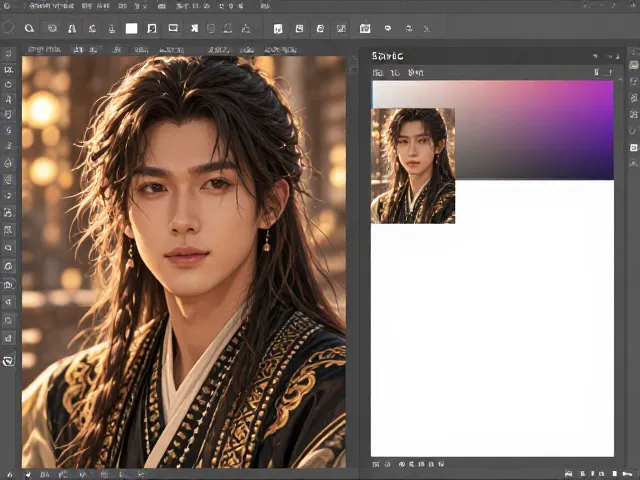Open the calendar-like icon in top toolbar

coord(365,28)
